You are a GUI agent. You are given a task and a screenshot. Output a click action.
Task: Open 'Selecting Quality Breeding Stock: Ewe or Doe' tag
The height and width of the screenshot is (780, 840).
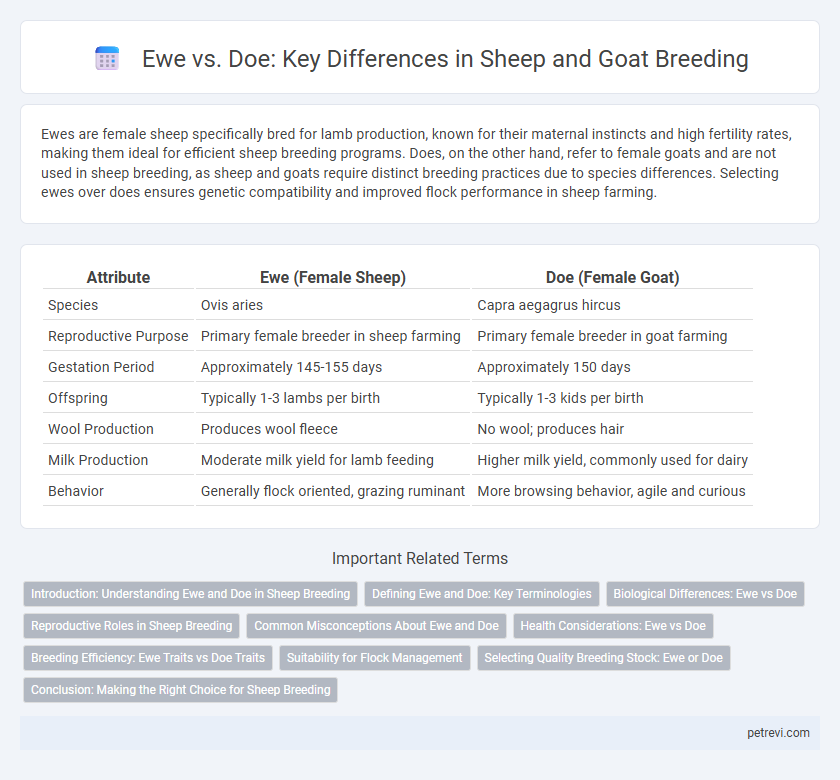click(x=603, y=658)
